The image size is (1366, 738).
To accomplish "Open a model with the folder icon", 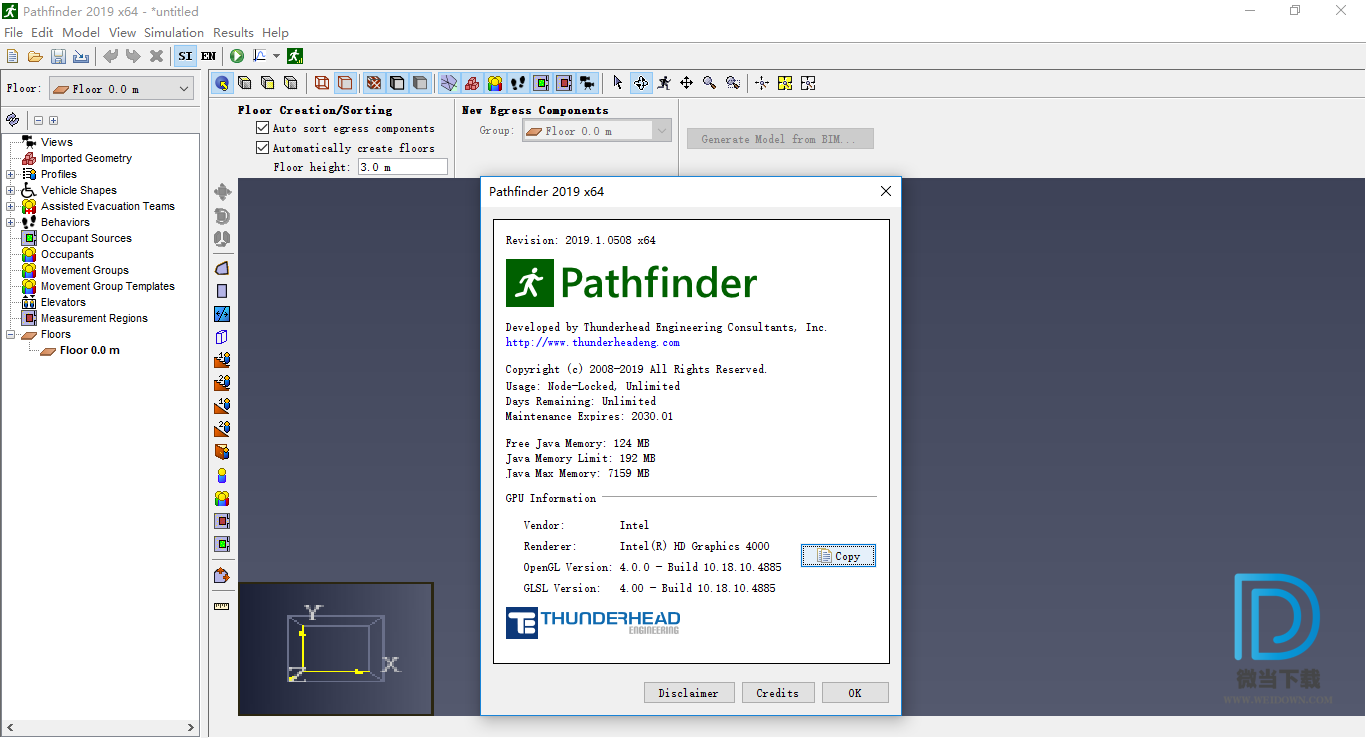I will pos(35,56).
